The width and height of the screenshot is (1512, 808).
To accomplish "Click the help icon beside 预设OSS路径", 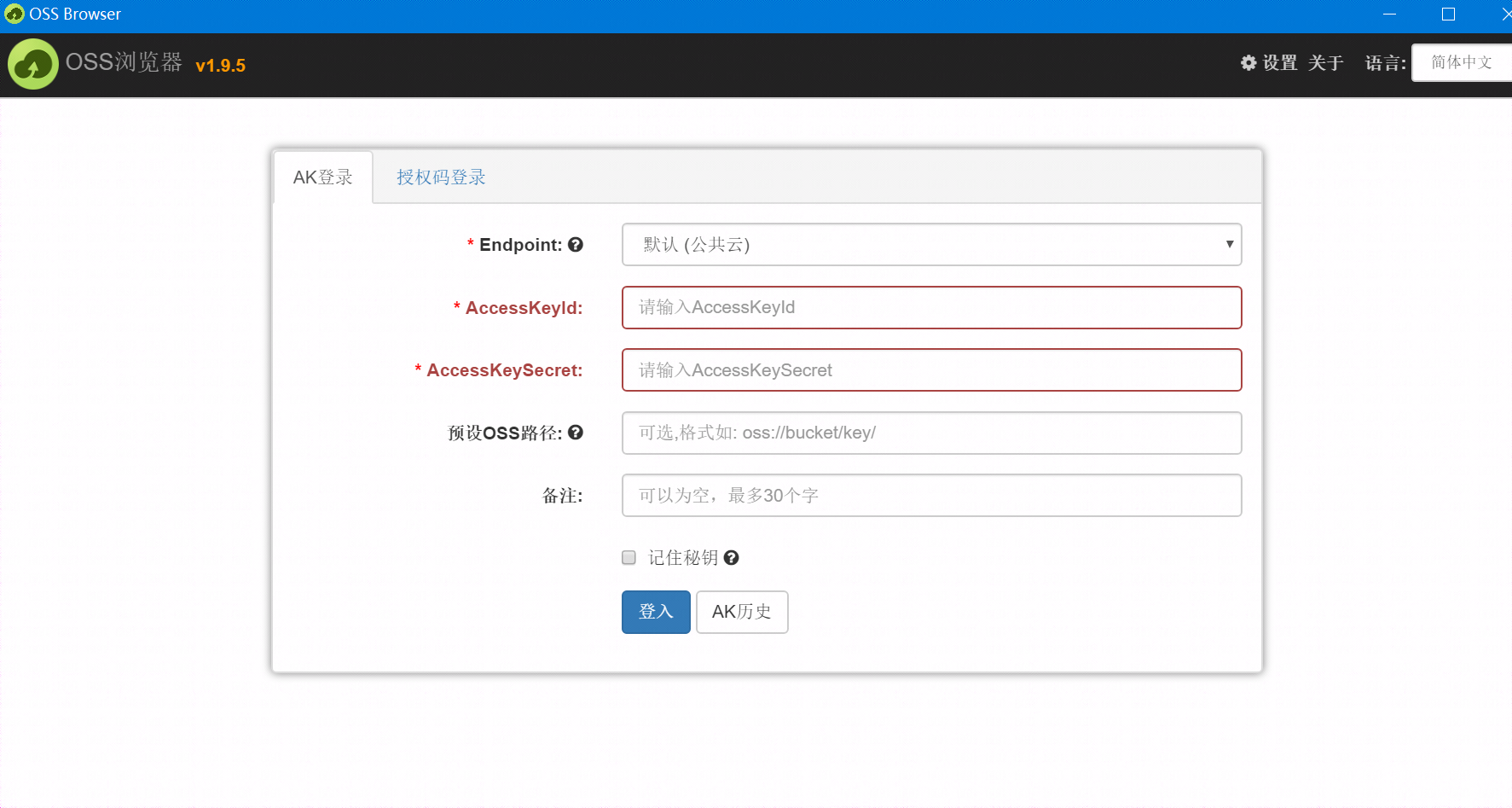I will tap(576, 433).
